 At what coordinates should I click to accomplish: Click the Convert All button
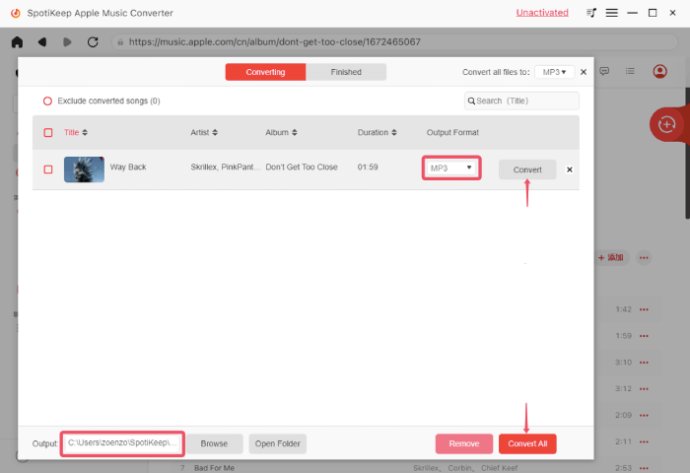click(527, 444)
